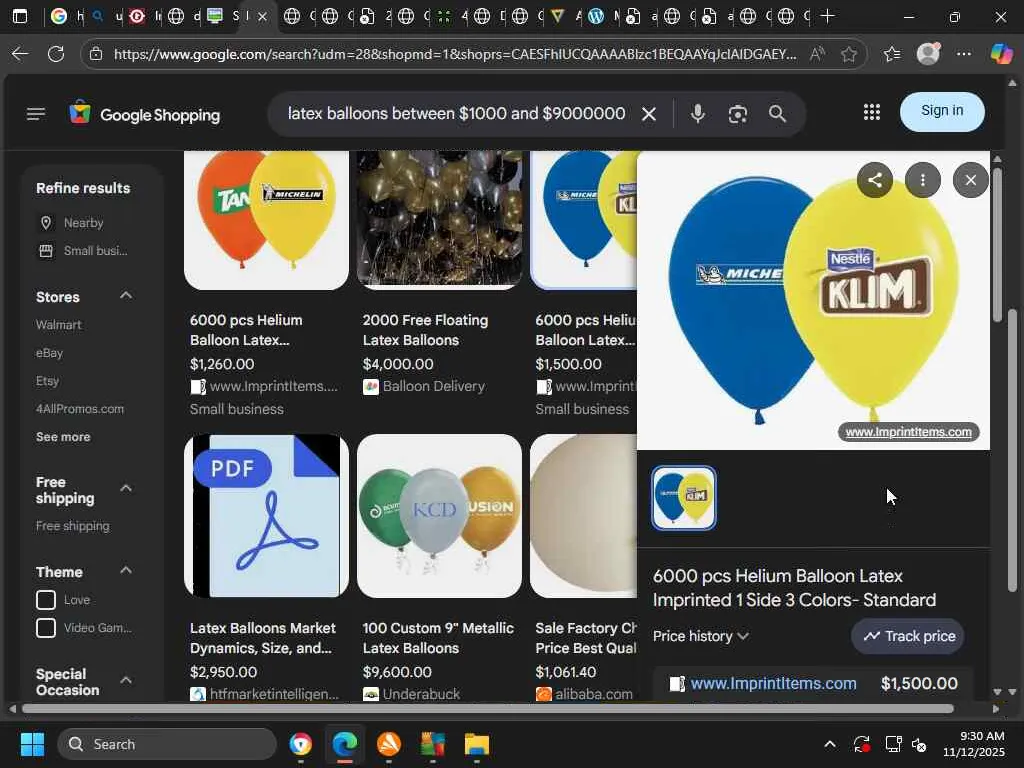This screenshot has height=768, width=1024.
Task: Collapse the Theme filter section
Action: [x=126, y=570]
